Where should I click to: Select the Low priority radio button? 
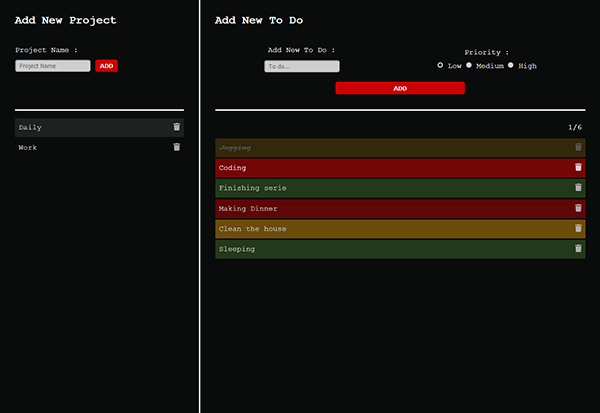coord(440,65)
